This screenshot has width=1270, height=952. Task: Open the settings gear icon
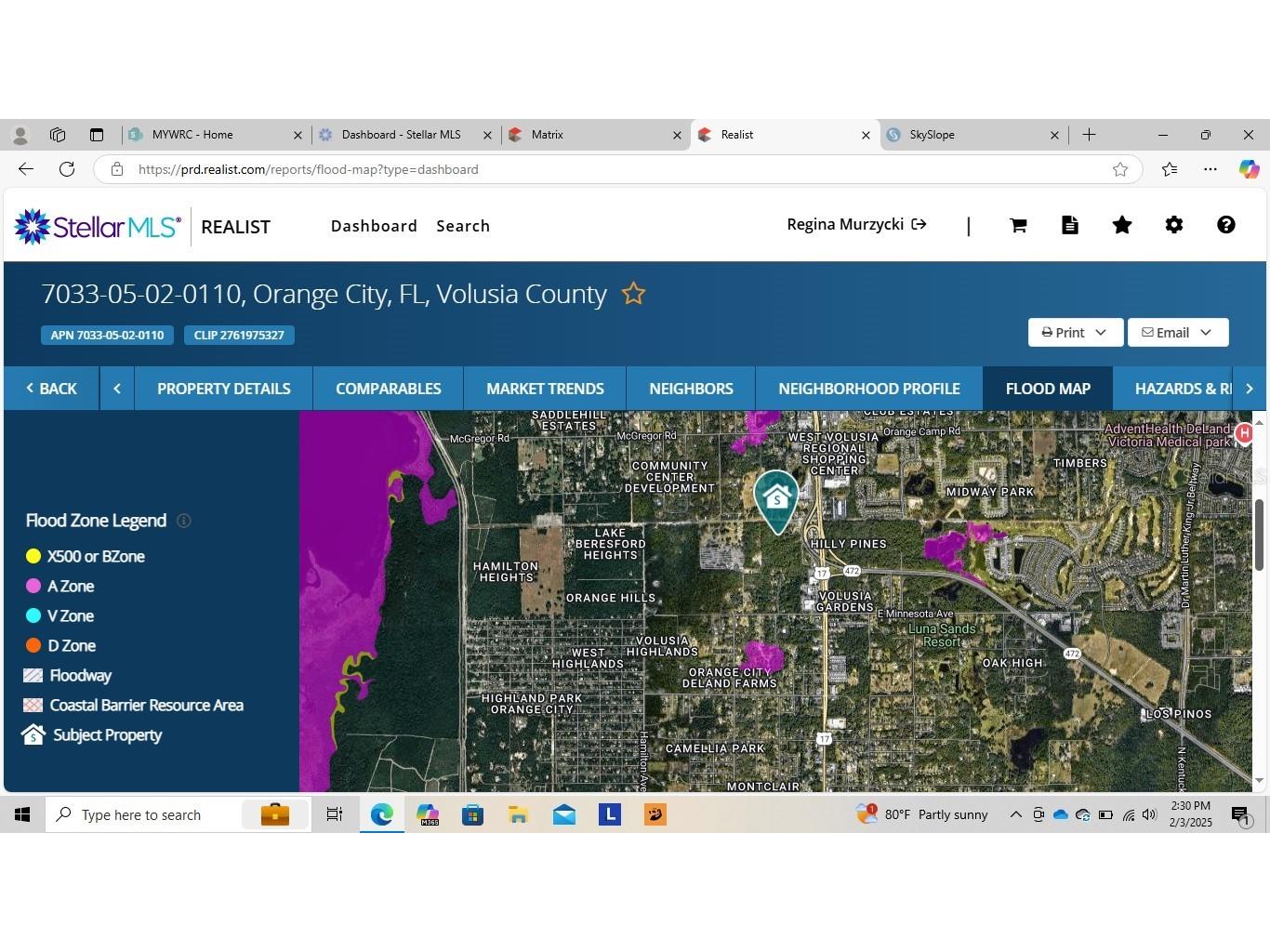pyautogui.click(x=1174, y=225)
